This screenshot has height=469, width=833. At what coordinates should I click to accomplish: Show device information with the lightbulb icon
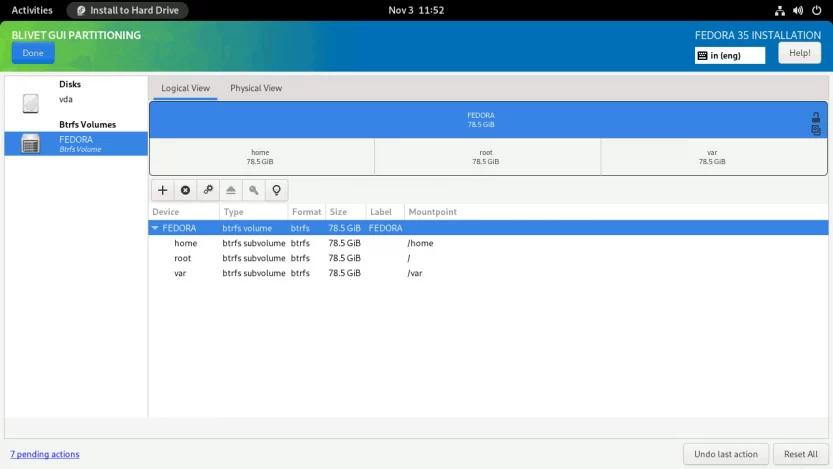276,190
